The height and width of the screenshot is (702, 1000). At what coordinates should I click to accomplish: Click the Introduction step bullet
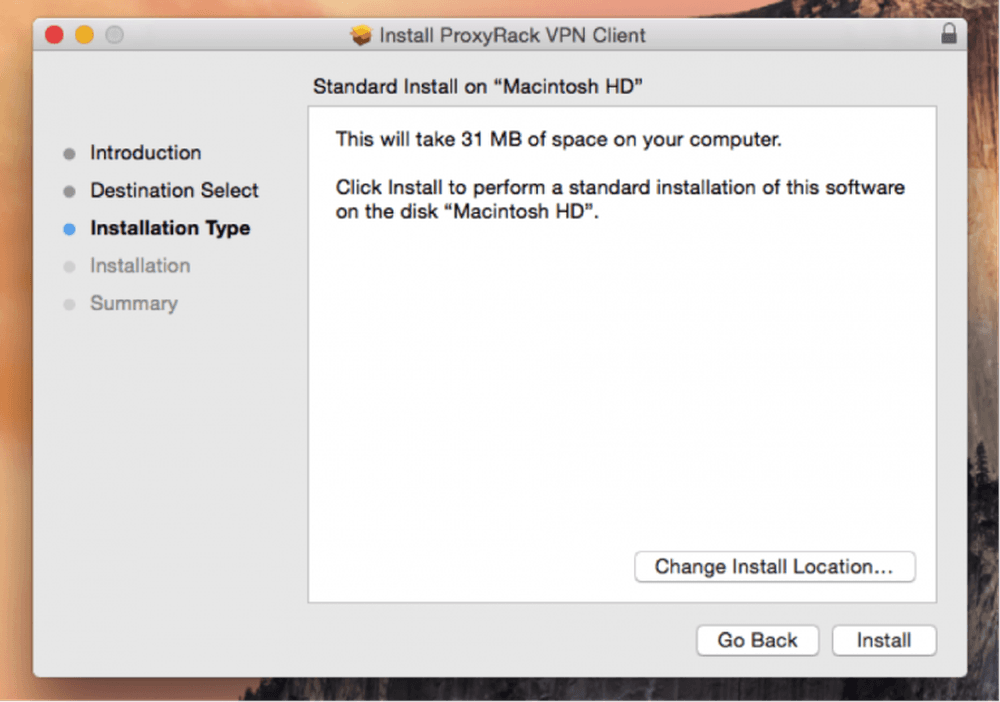click(x=70, y=154)
